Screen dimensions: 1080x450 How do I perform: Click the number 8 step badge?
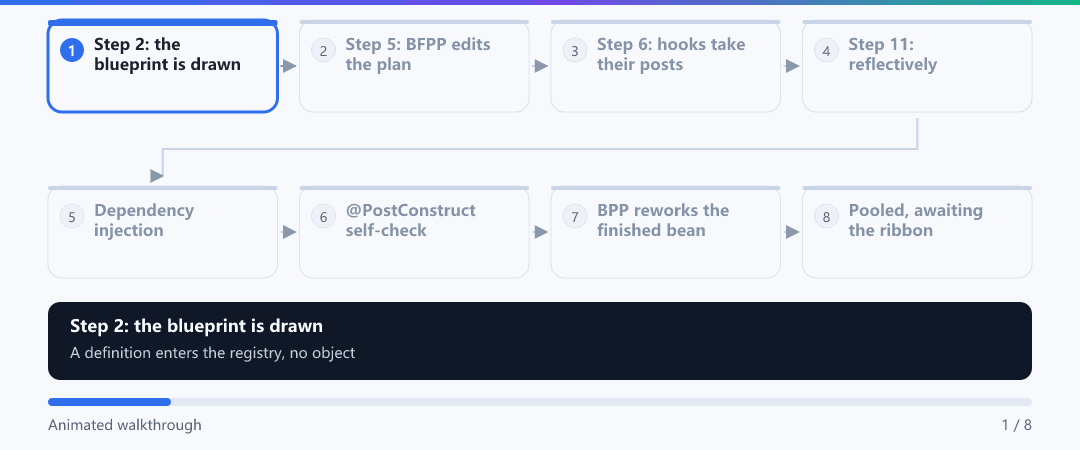(826, 216)
